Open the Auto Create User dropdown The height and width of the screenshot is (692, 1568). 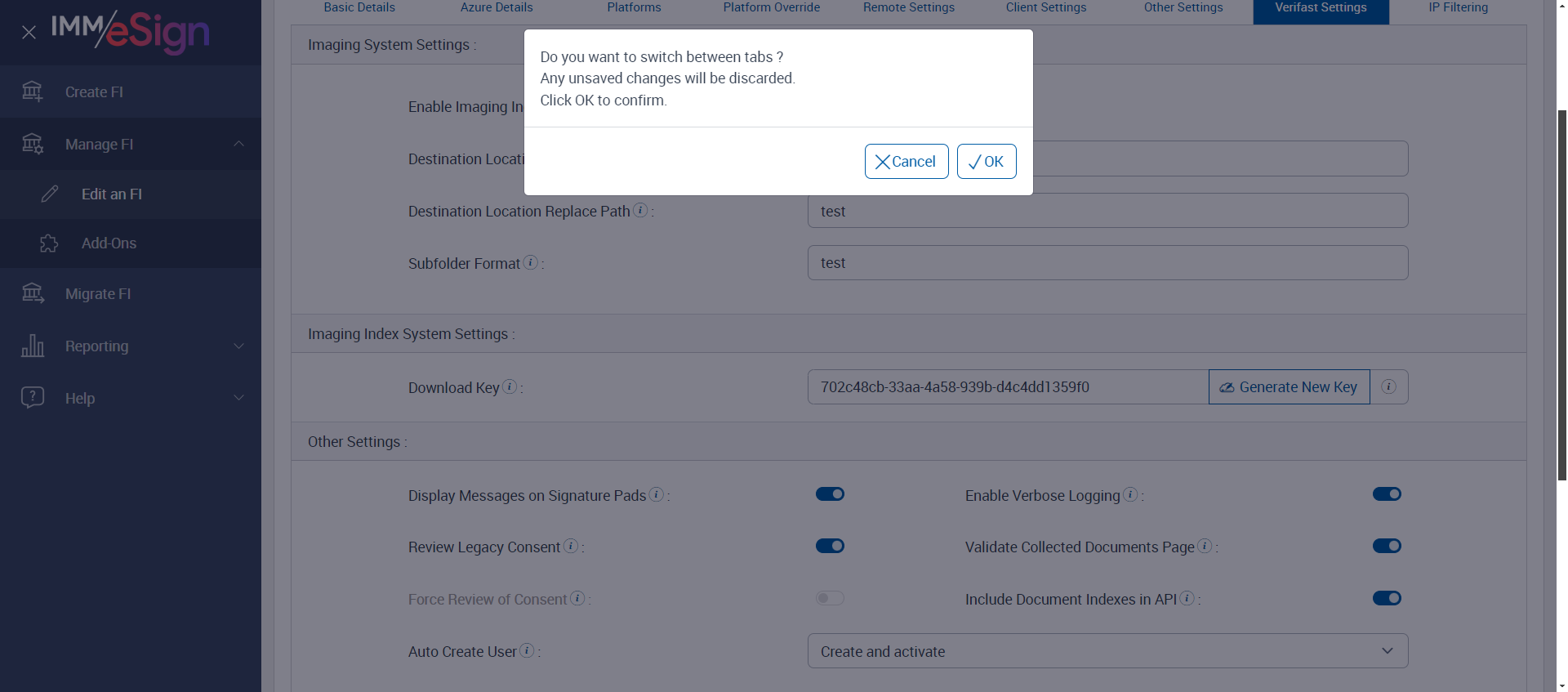coord(1107,651)
